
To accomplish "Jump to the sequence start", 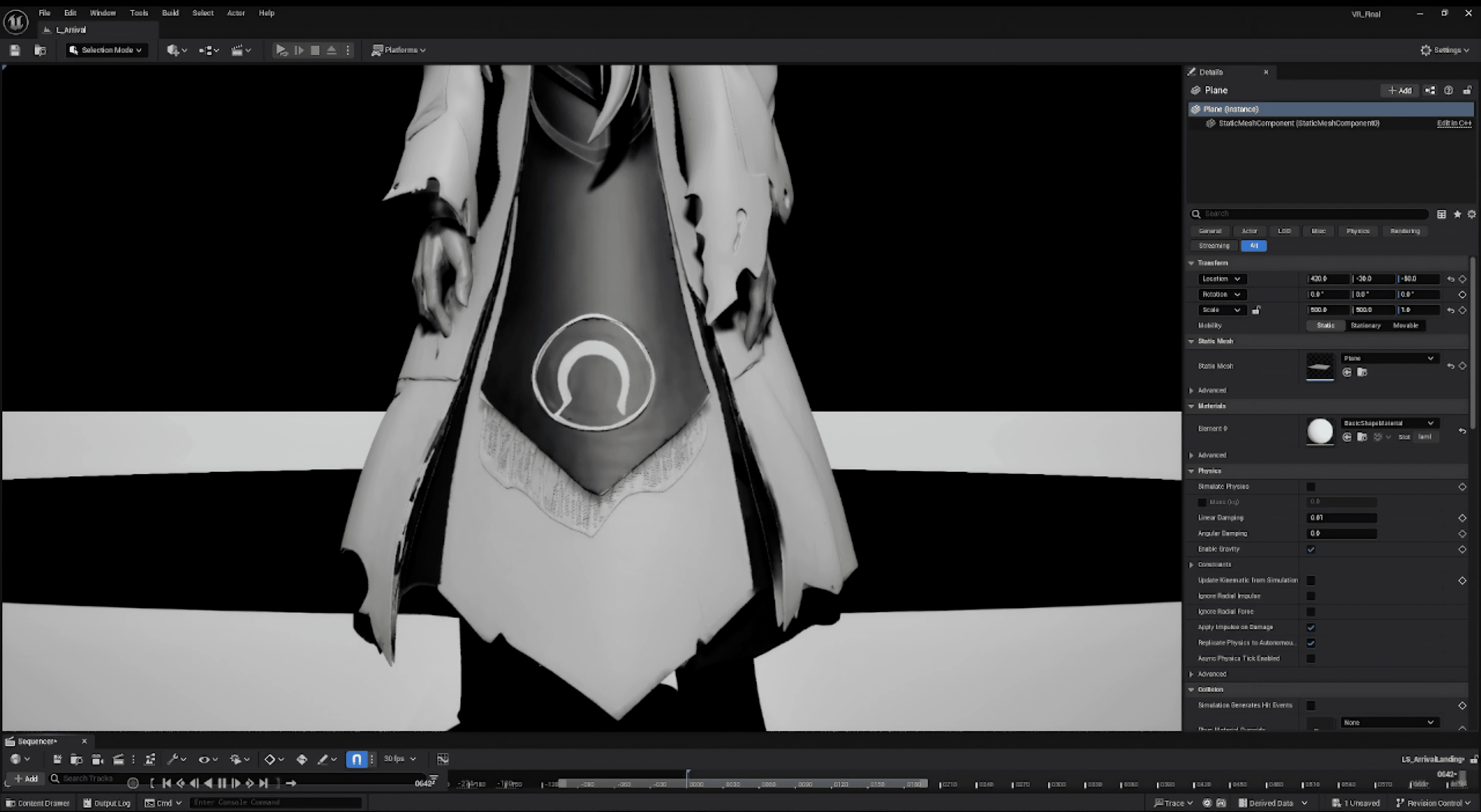I will pos(167,783).
